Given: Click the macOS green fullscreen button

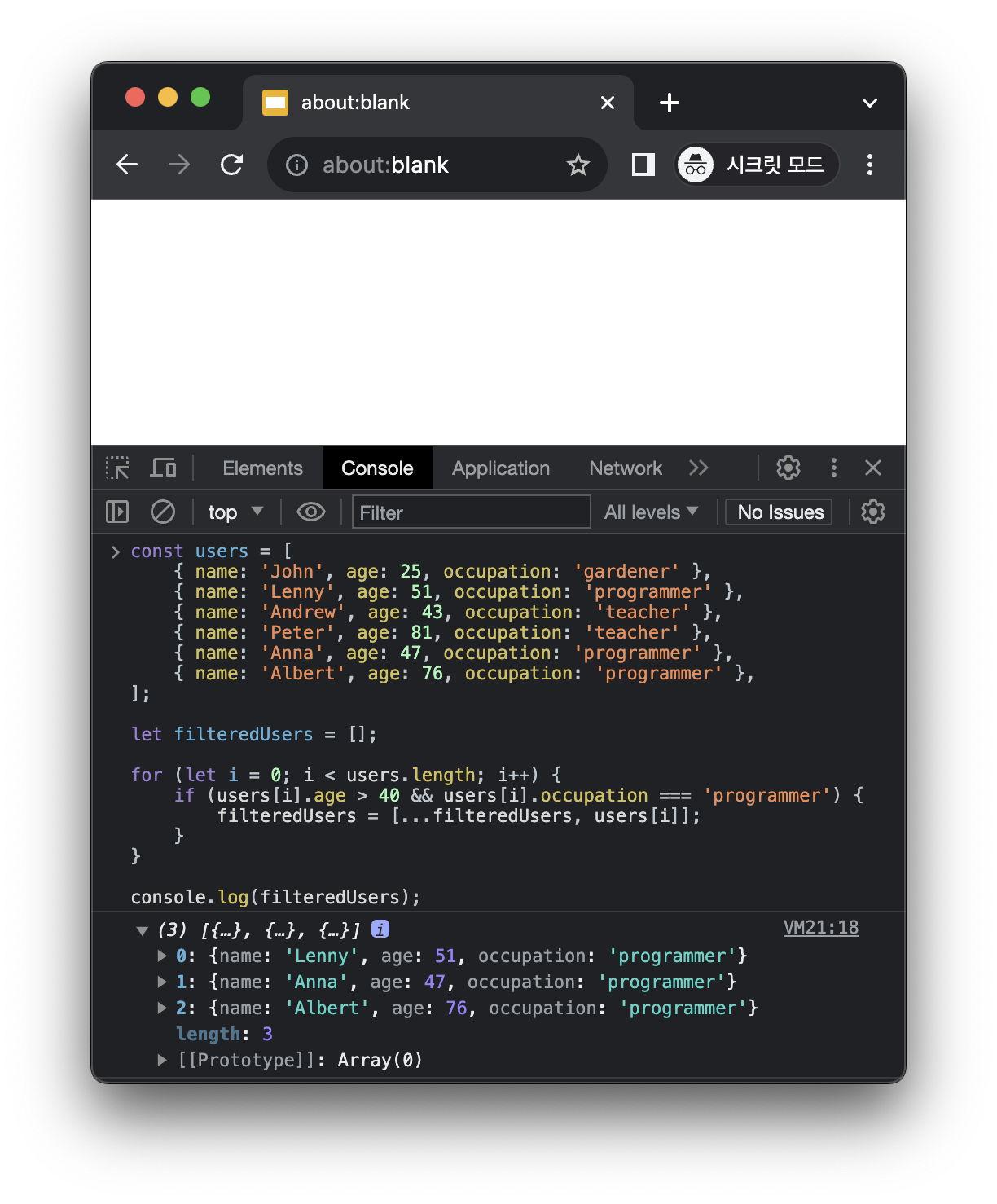Looking at the screenshot, I should [200, 97].
